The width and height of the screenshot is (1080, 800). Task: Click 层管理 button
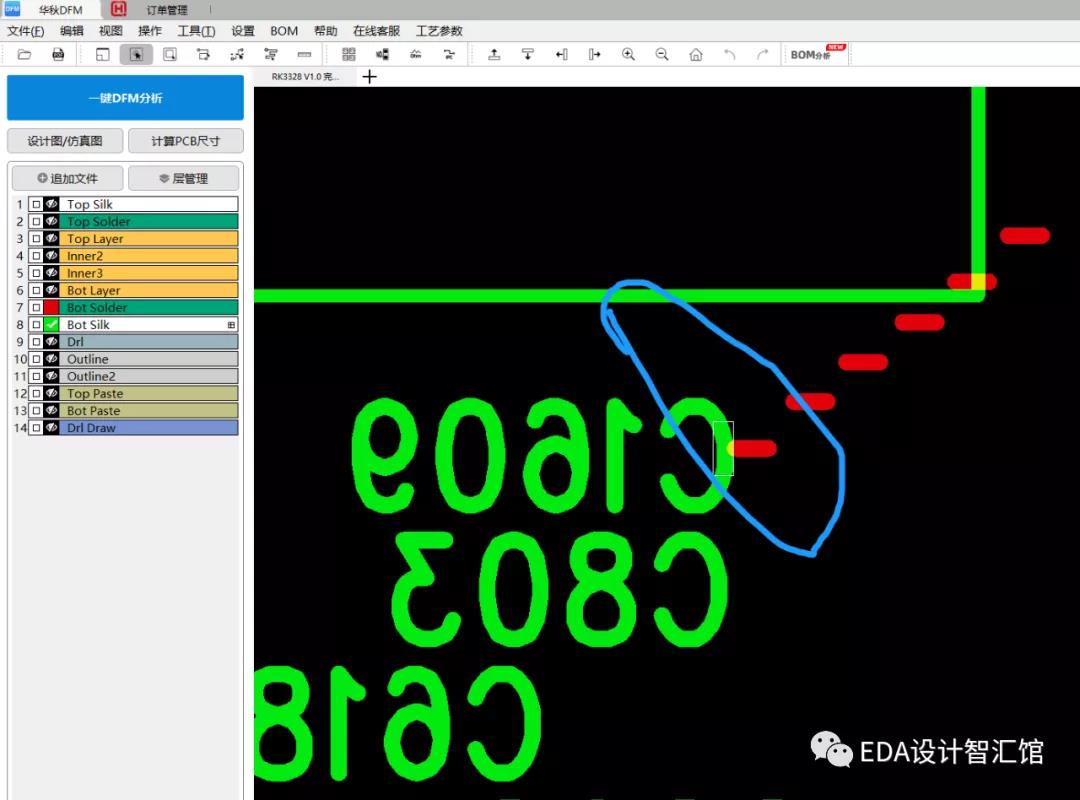click(184, 178)
